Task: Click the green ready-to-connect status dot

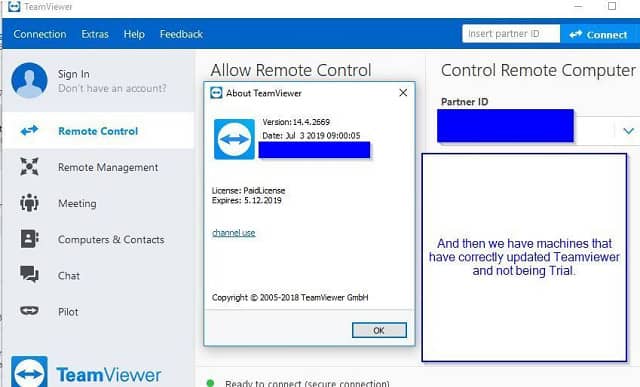Action: pos(210,383)
